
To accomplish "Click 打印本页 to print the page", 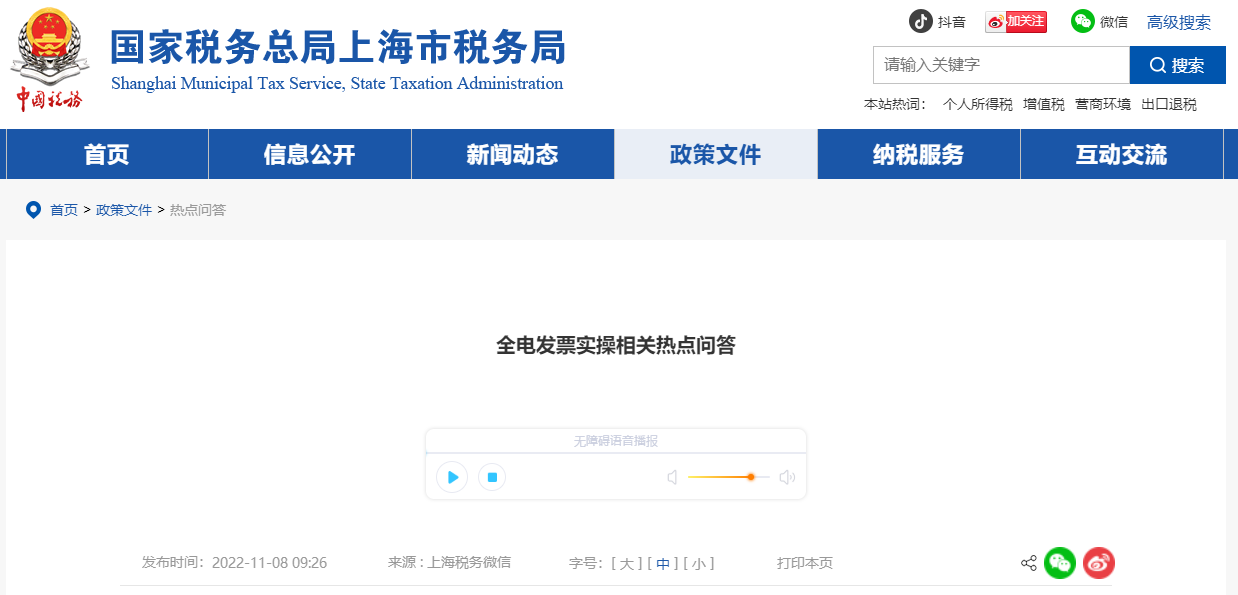I will click(x=803, y=563).
